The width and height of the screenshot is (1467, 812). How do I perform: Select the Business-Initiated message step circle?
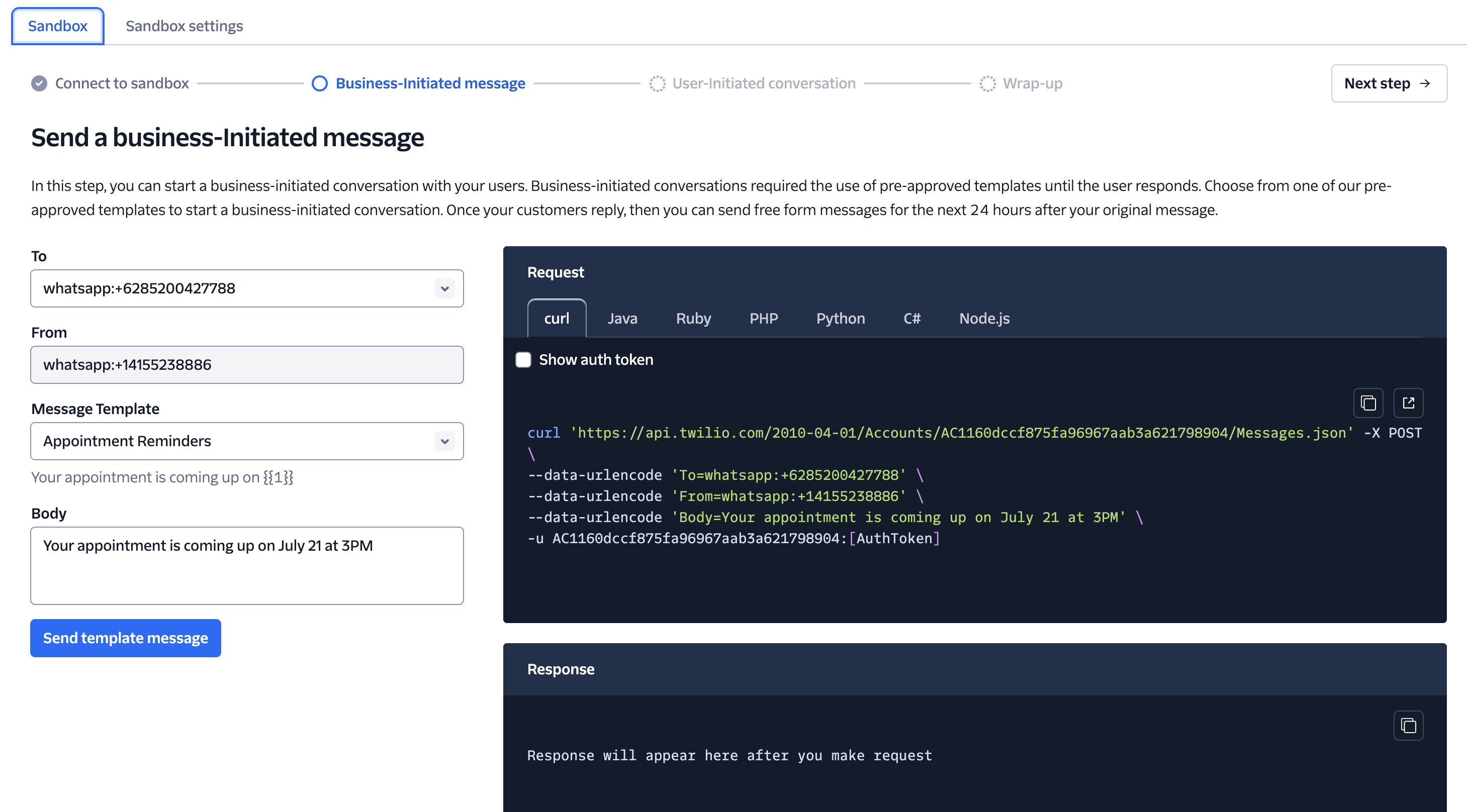tap(319, 83)
